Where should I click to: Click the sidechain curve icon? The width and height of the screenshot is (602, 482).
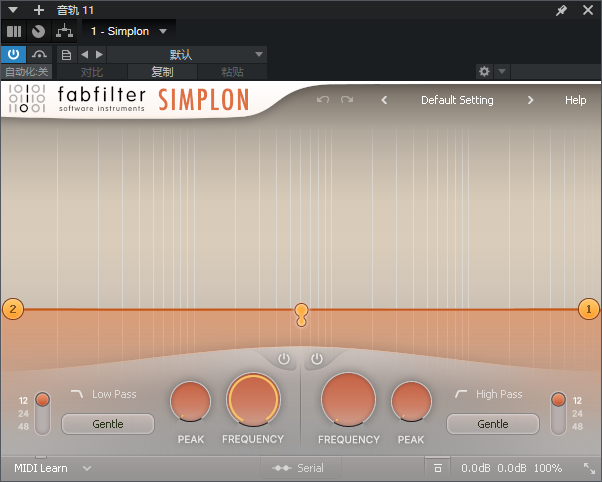(x=39, y=55)
